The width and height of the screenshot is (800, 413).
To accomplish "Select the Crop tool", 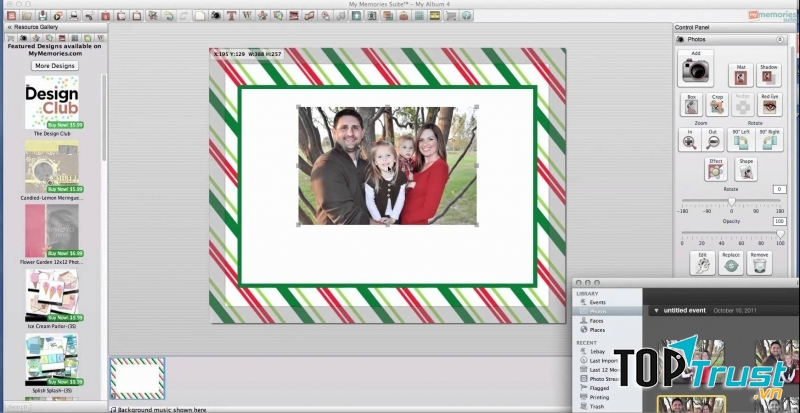I will coord(717,105).
